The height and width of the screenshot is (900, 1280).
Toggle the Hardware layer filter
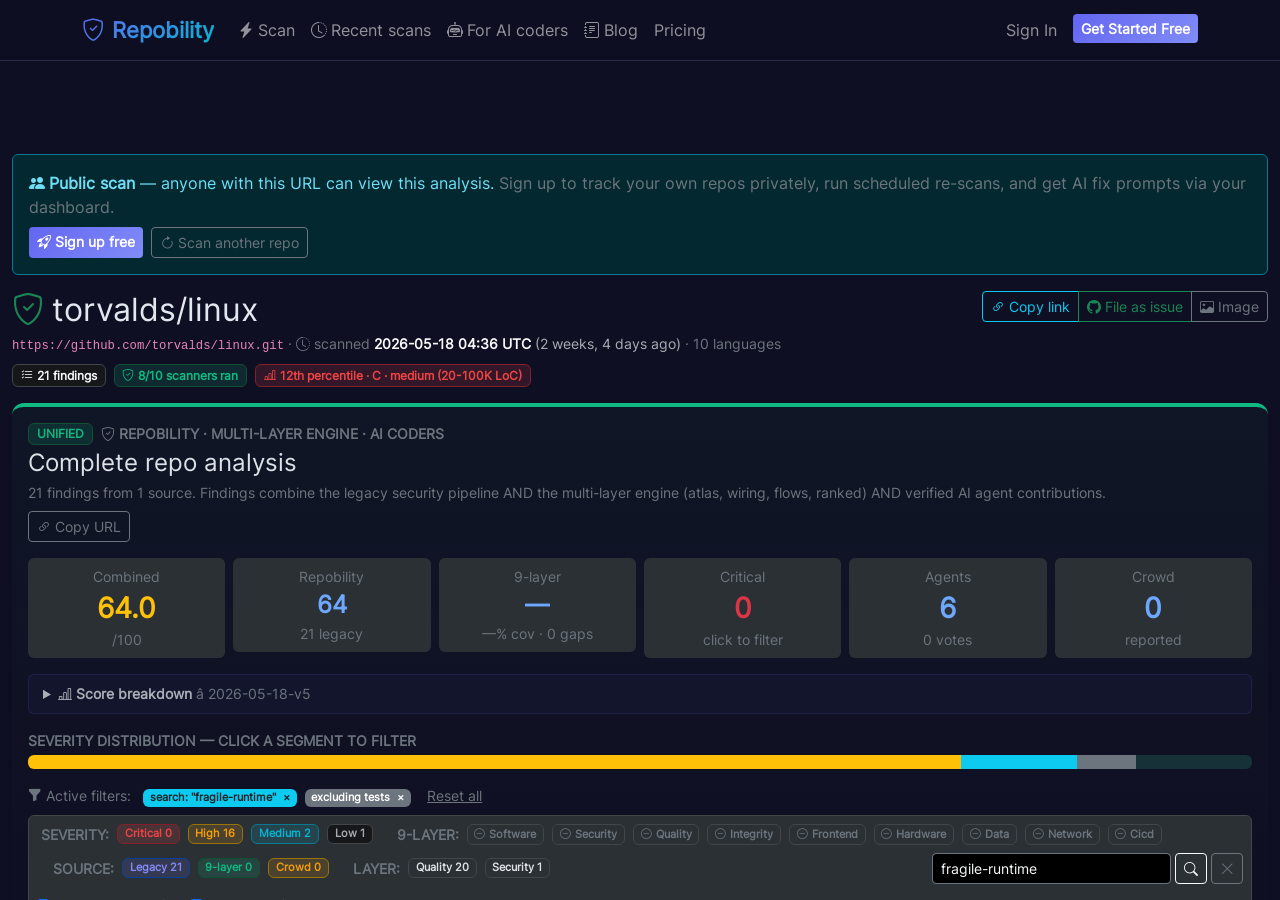point(914,834)
